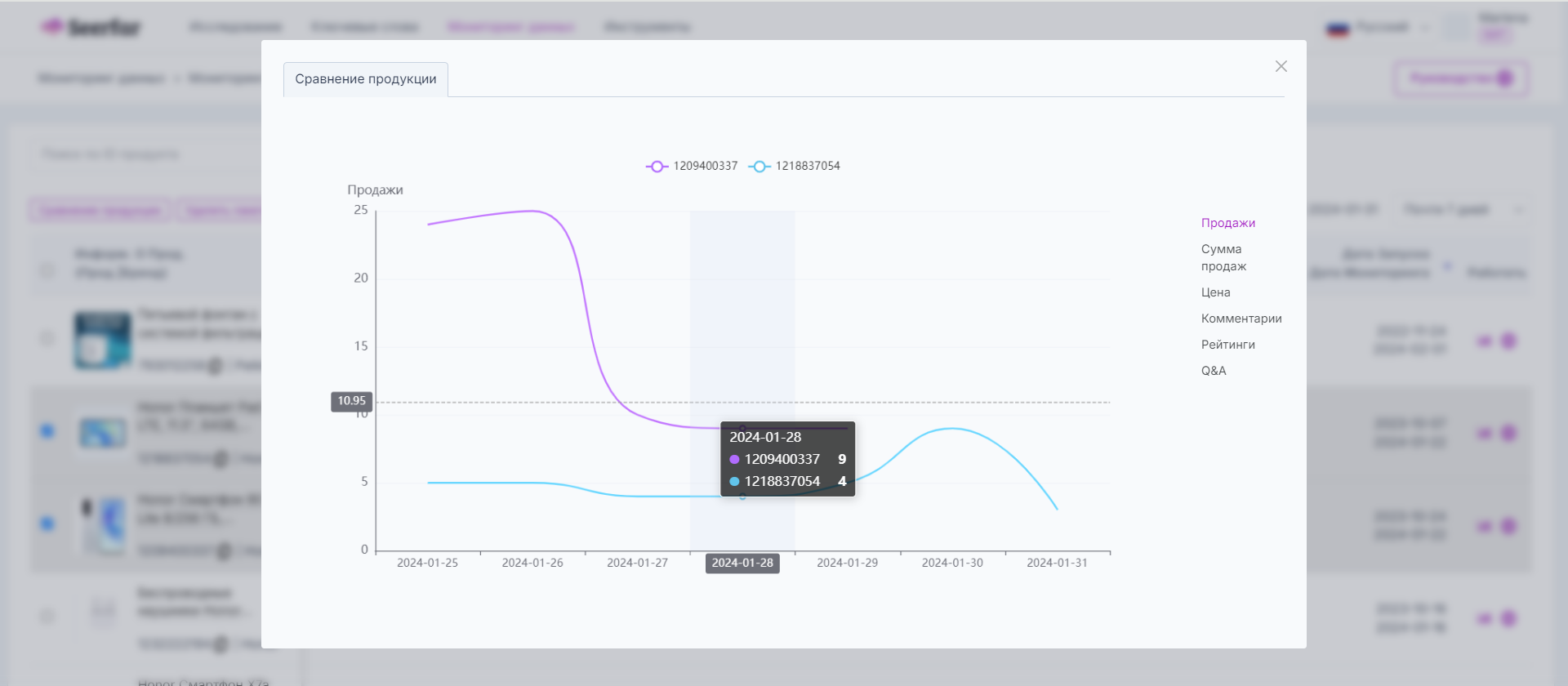The height and width of the screenshot is (686, 1568).
Task: Click the 2024-01-29 axis label
Action: [x=847, y=563]
